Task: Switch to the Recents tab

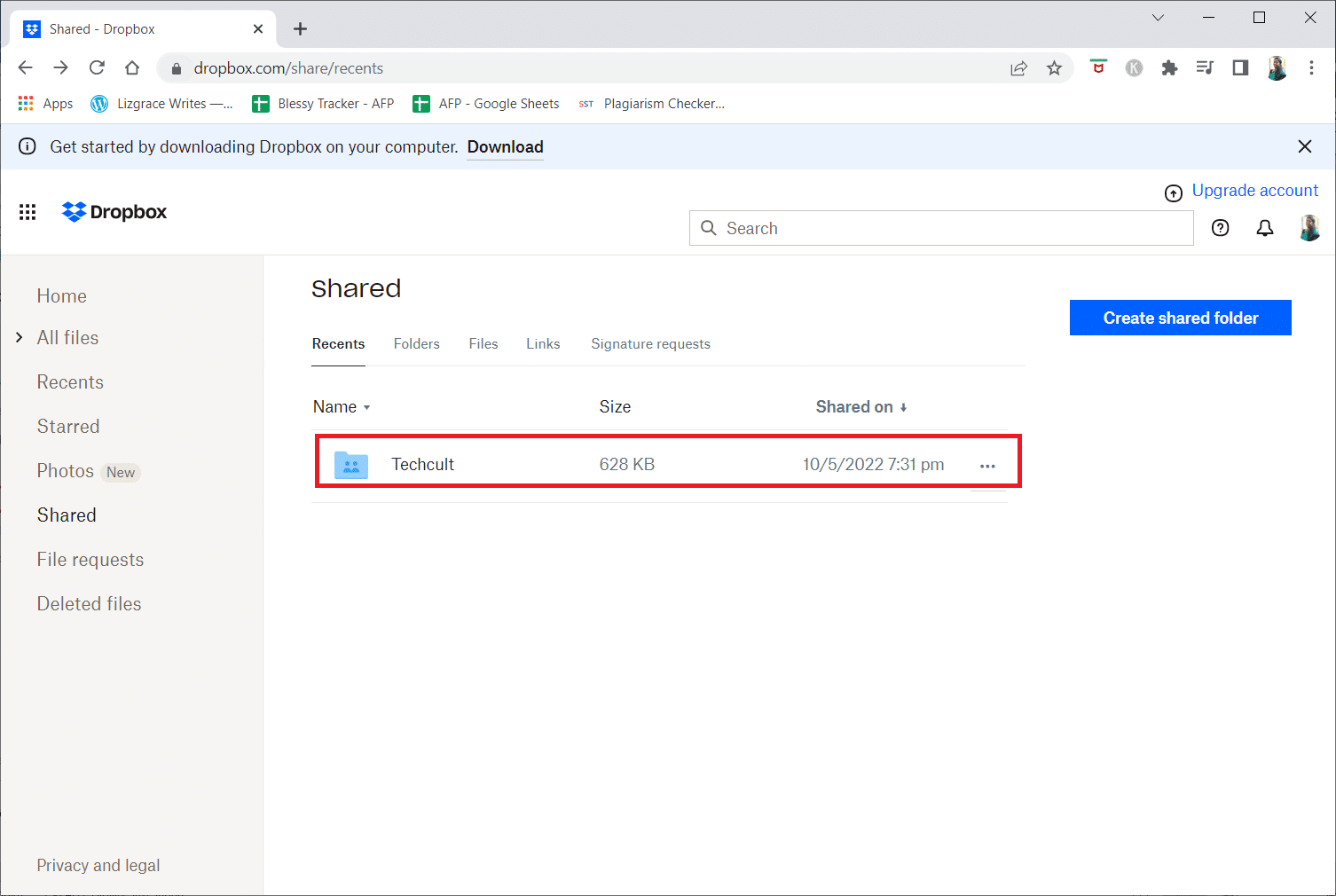Action: click(x=338, y=344)
